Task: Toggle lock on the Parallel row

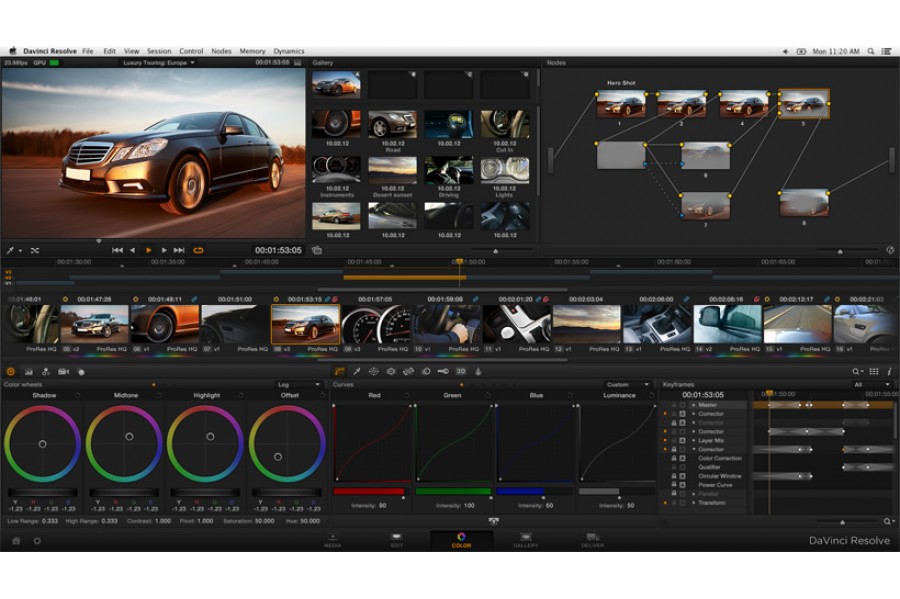Action: [674, 493]
